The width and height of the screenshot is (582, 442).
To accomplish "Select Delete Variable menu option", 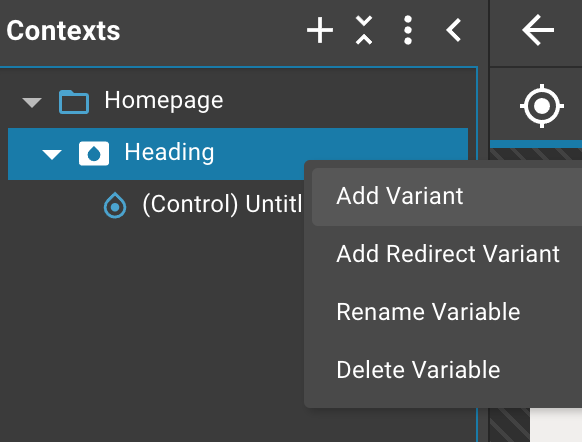I will 418,370.
